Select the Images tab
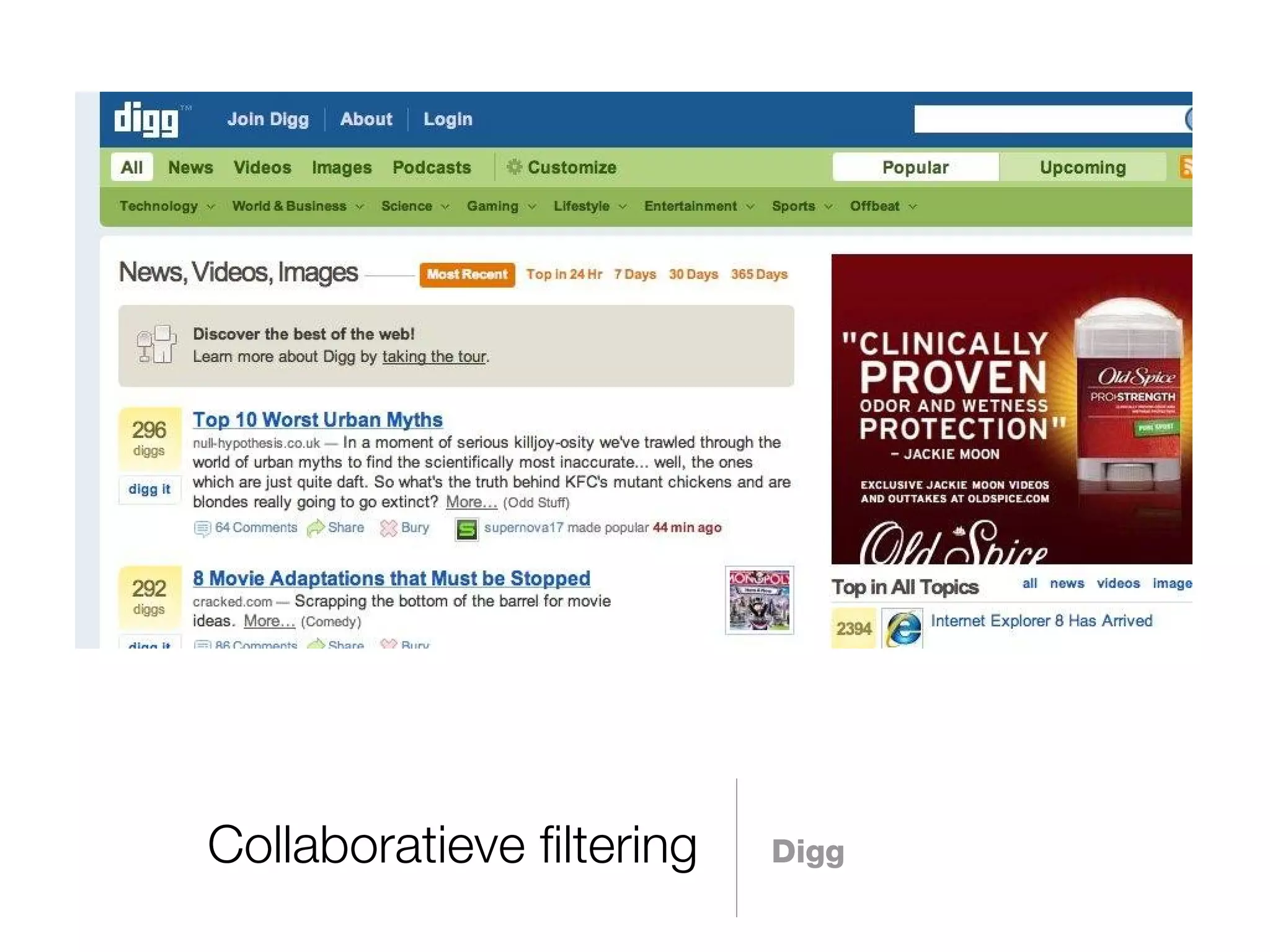 (342, 168)
